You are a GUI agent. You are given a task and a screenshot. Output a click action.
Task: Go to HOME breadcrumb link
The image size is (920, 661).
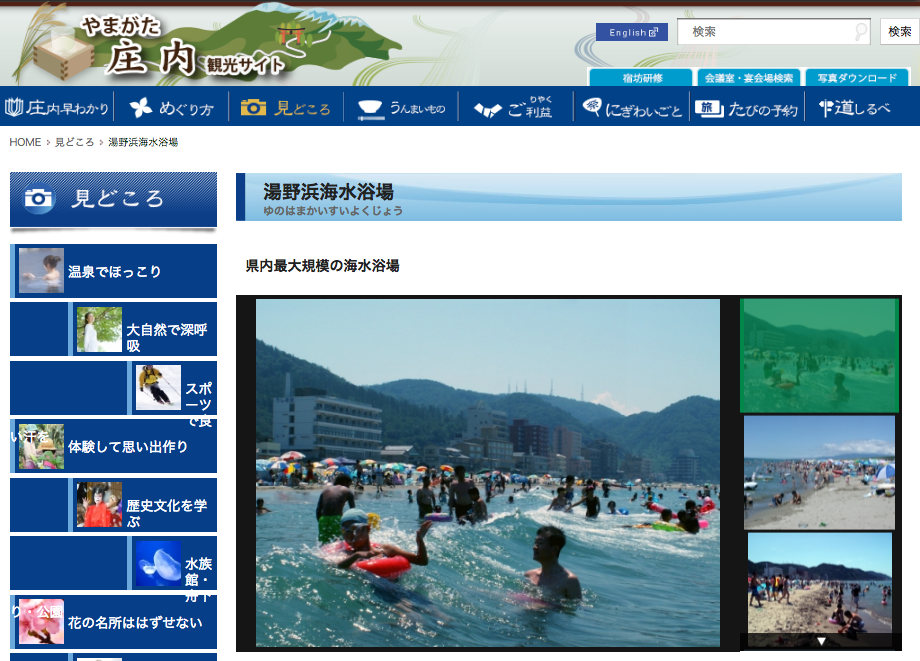pyautogui.click(x=25, y=142)
